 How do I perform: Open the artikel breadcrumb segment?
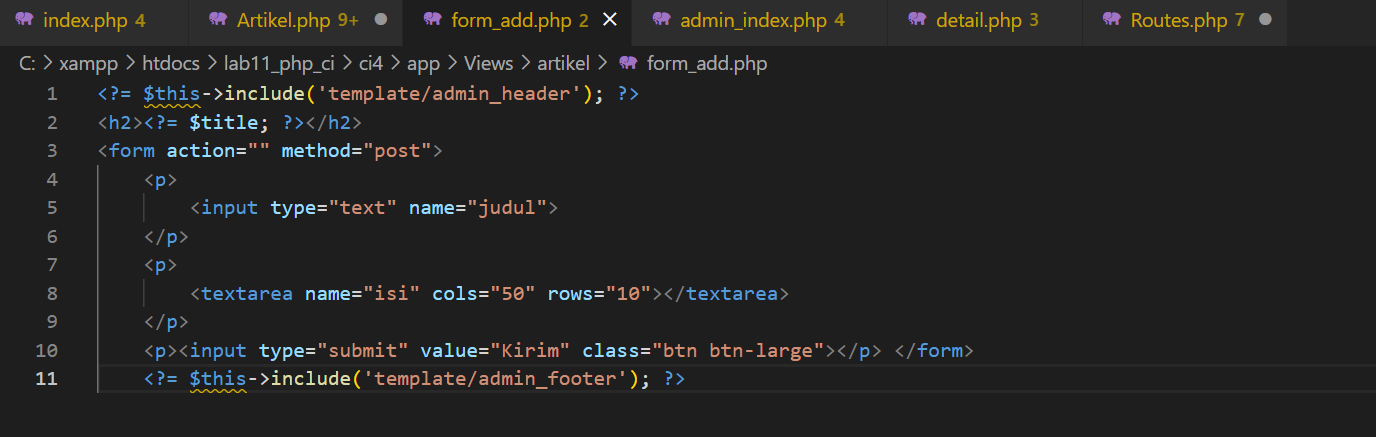(564, 63)
